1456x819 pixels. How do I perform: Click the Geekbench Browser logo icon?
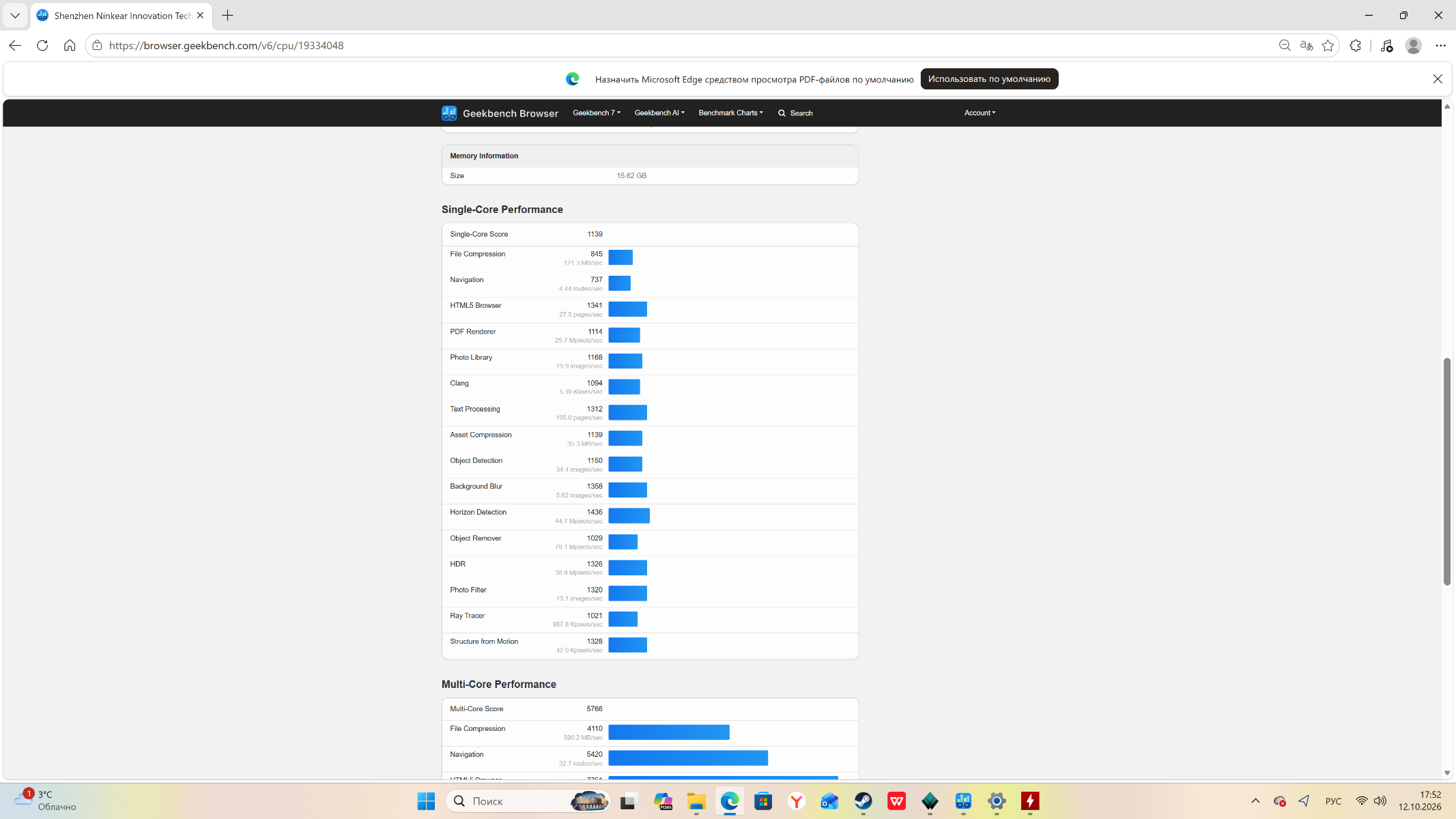(x=449, y=113)
